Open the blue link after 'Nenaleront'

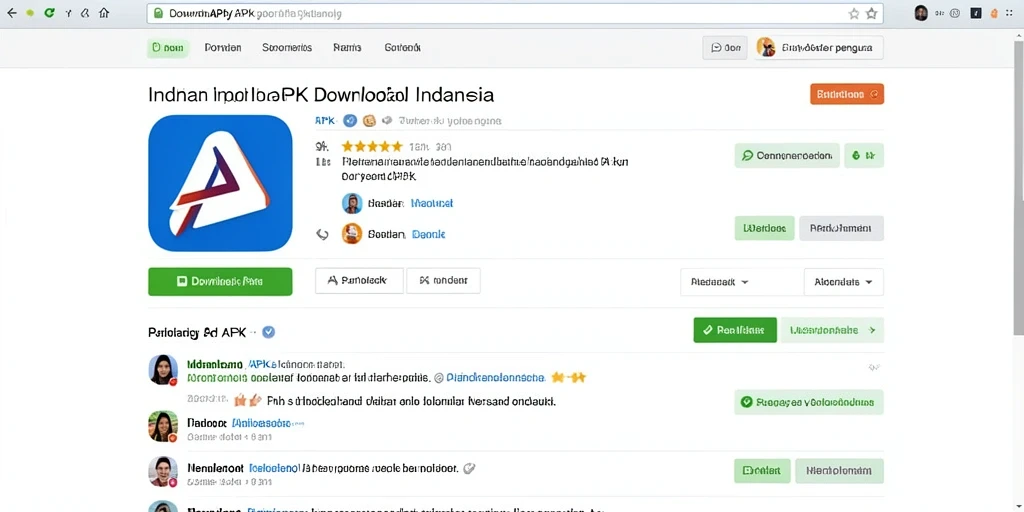pyautogui.click(x=274, y=468)
